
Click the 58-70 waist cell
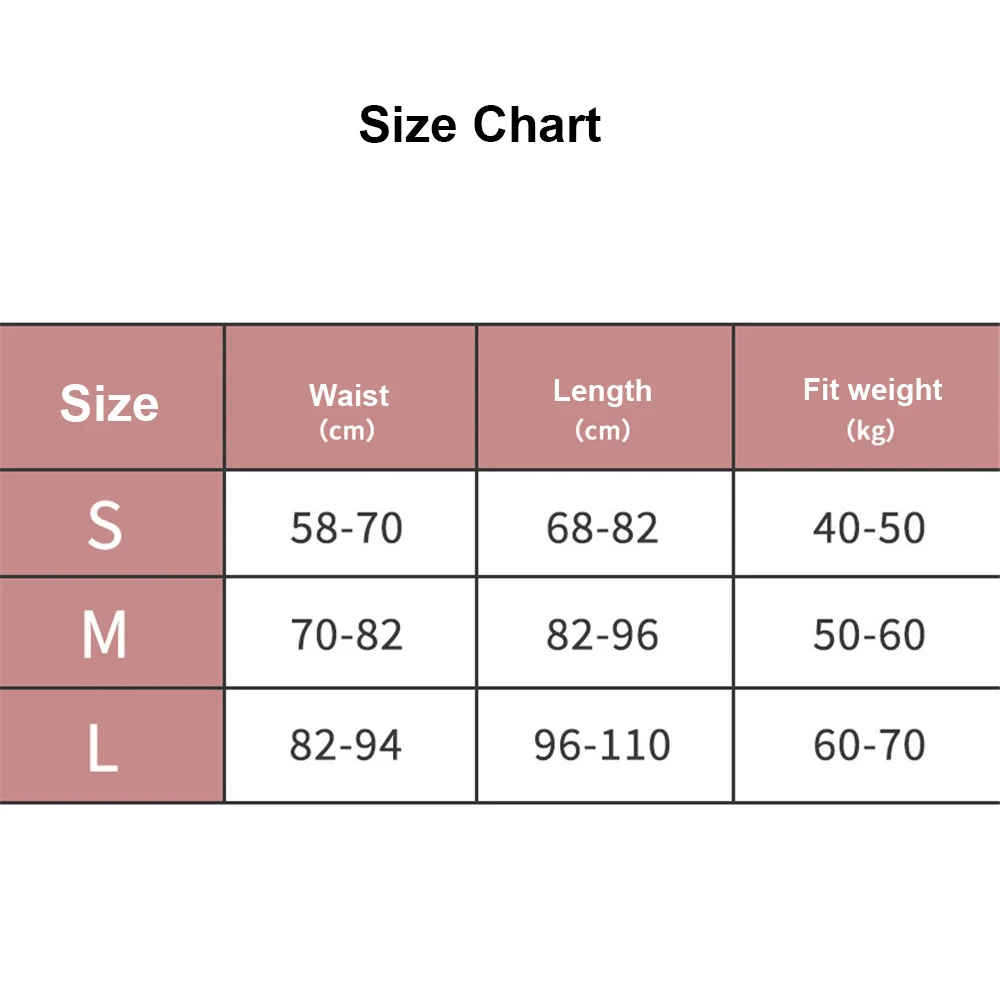click(346, 528)
